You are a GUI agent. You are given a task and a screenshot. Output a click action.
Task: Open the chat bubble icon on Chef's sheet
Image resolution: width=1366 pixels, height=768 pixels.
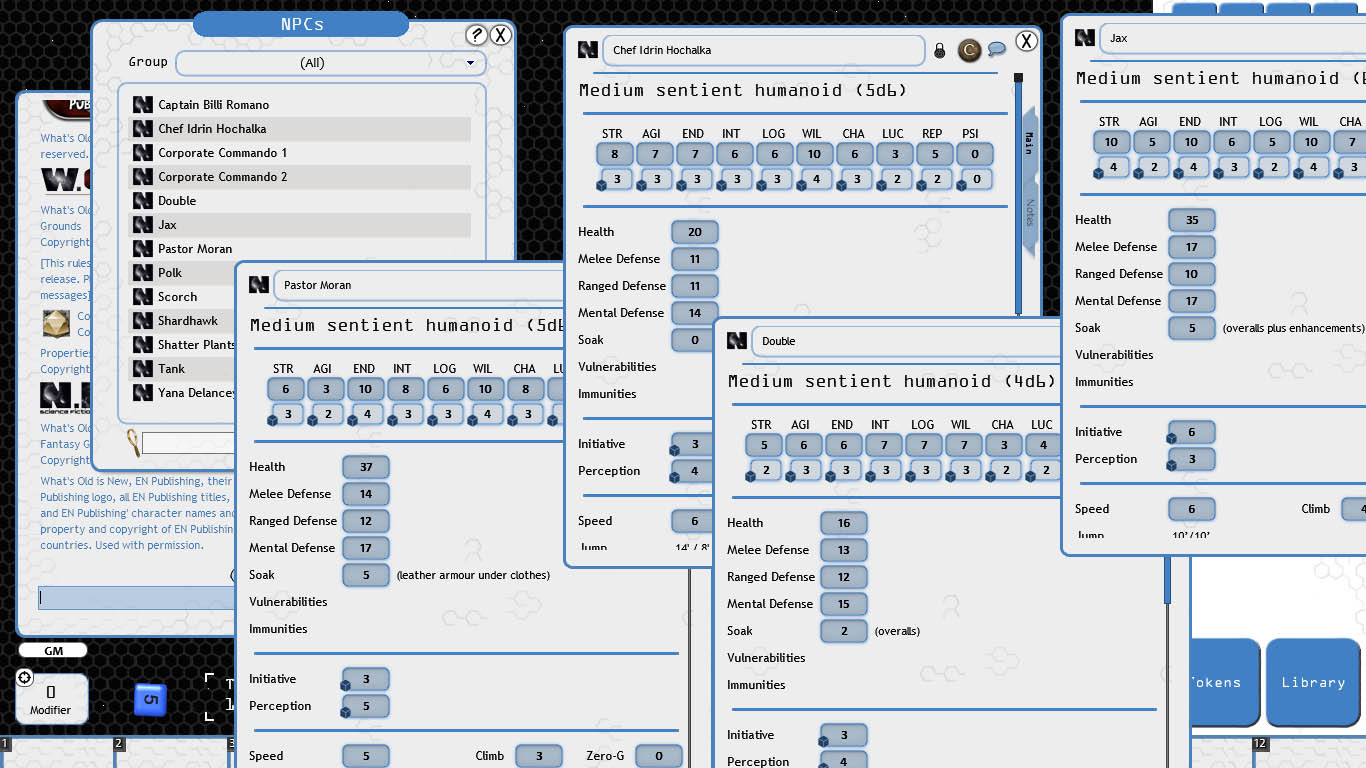pyautogui.click(x=998, y=48)
